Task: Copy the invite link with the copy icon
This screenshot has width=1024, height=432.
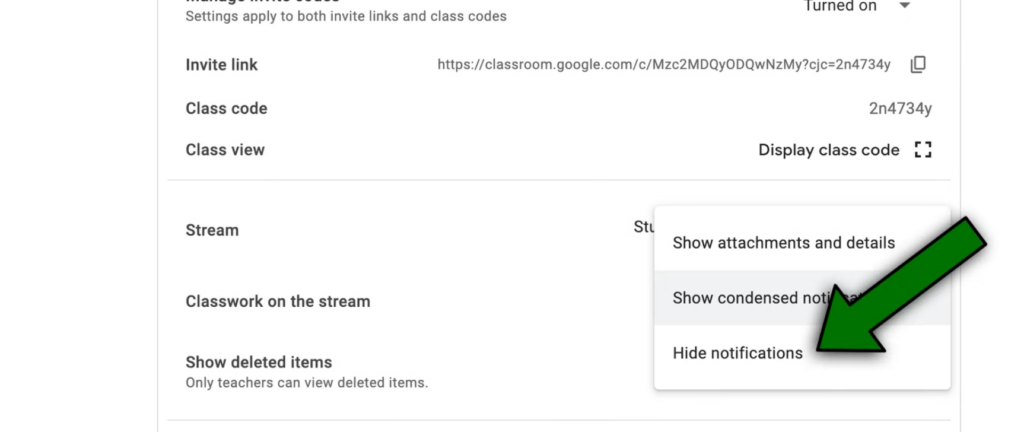Action: click(918, 64)
